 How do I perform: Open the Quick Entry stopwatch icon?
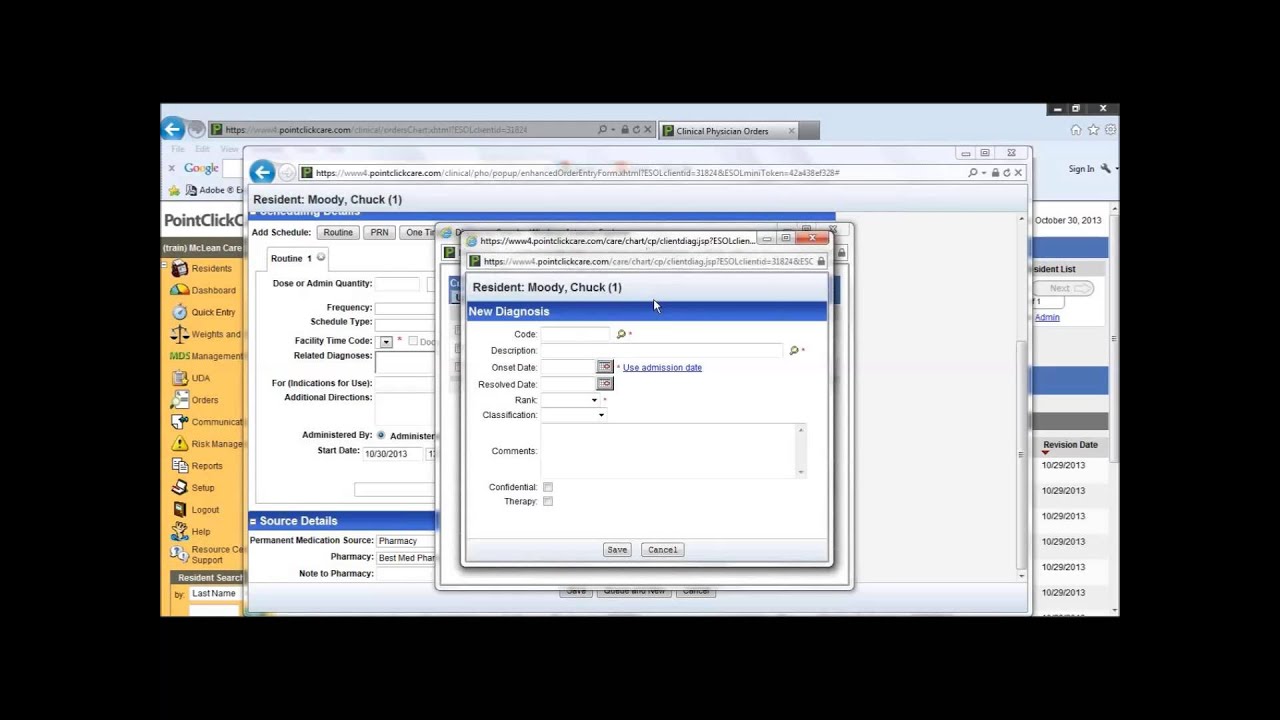click(x=179, y=312)
